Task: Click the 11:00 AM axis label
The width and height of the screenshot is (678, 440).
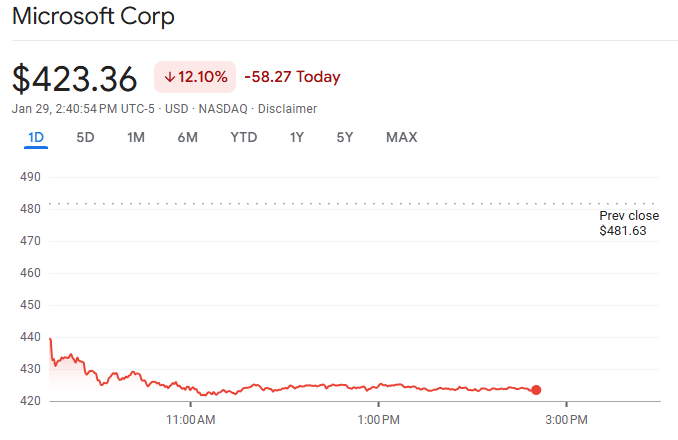Action: pyautogui.click(x=190, y=419)
